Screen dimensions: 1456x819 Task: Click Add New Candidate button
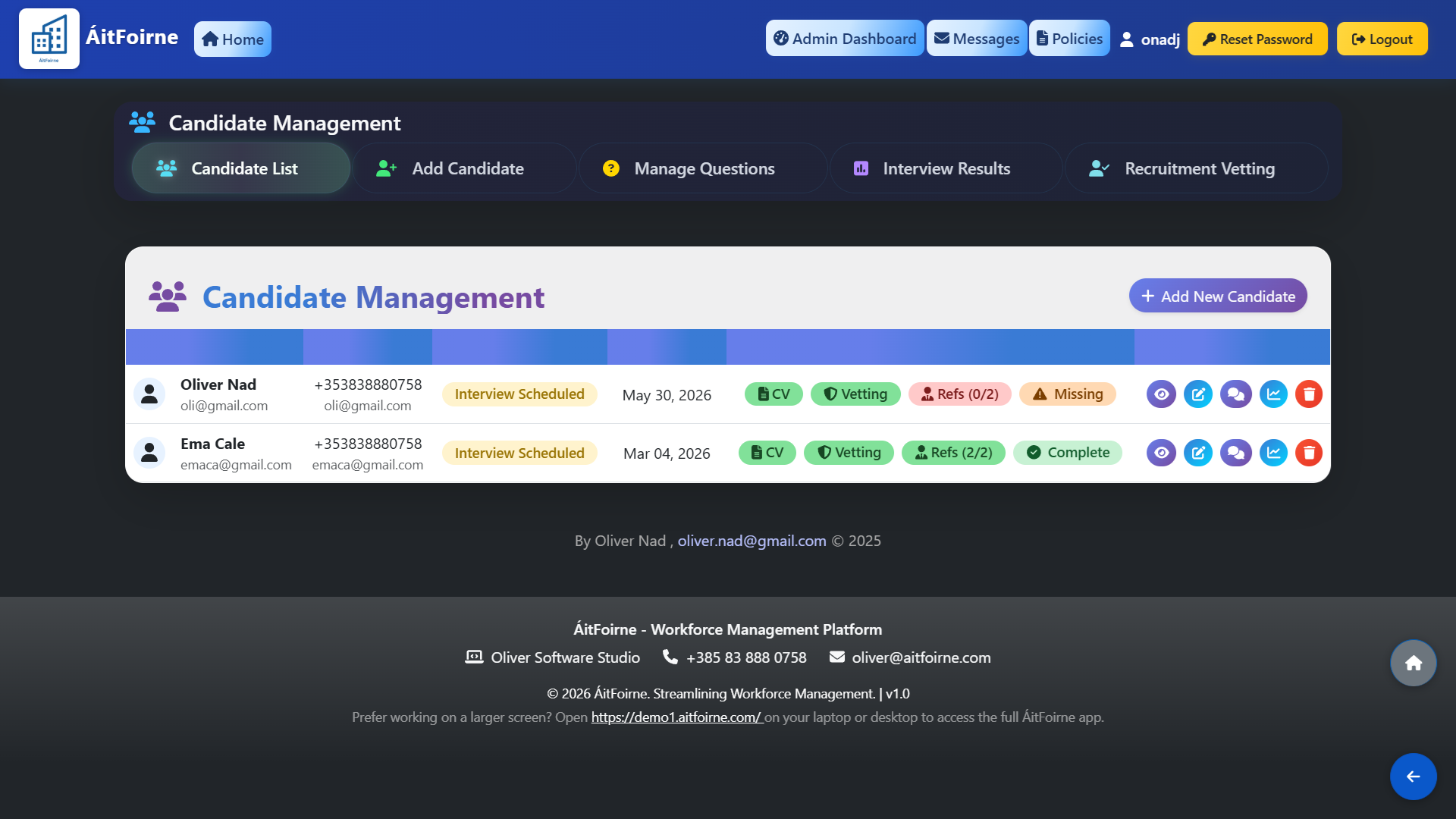pos(1218,297)
